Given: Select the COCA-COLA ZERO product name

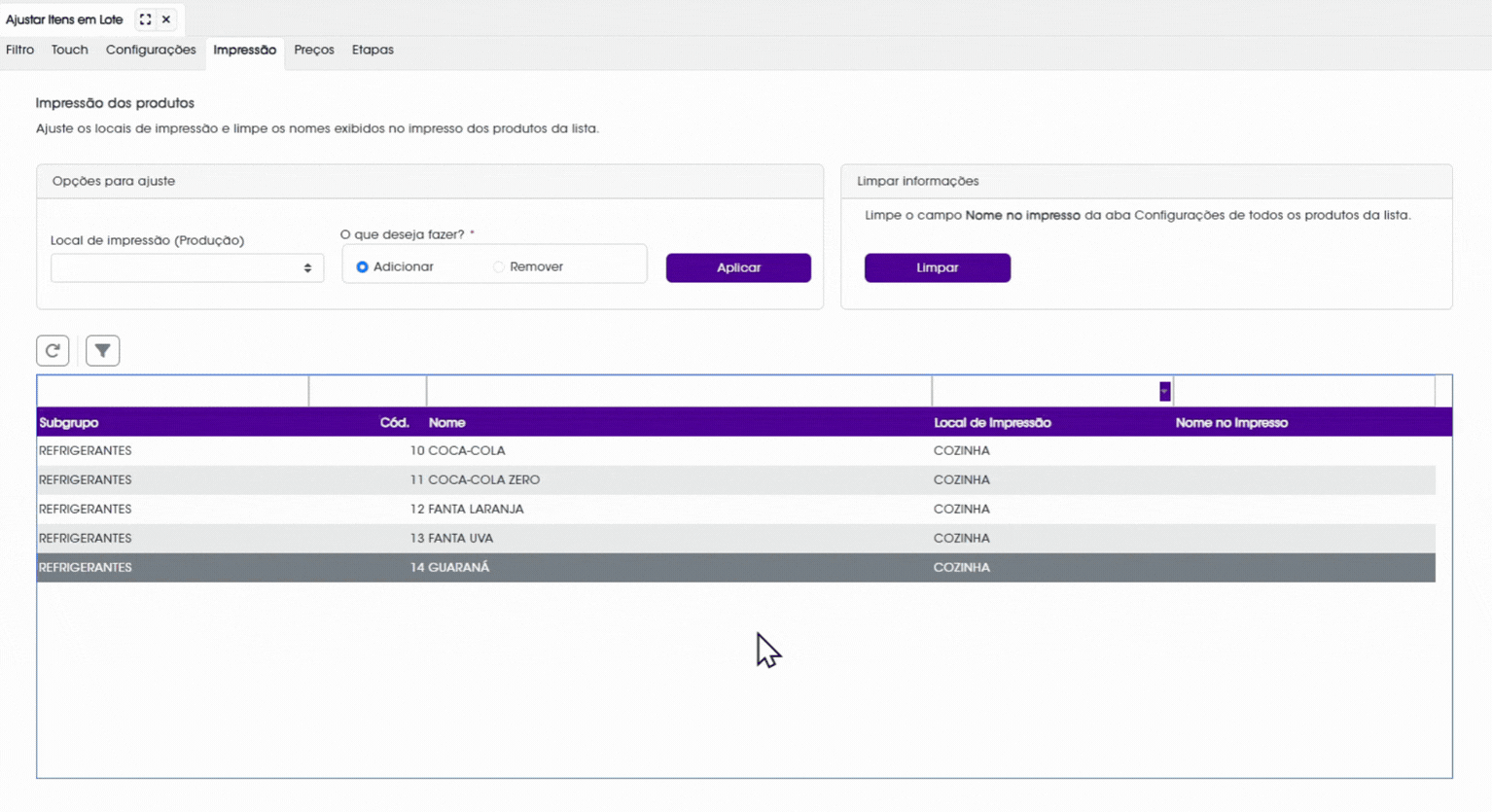Looking at the screenshot, I should 484,479.
